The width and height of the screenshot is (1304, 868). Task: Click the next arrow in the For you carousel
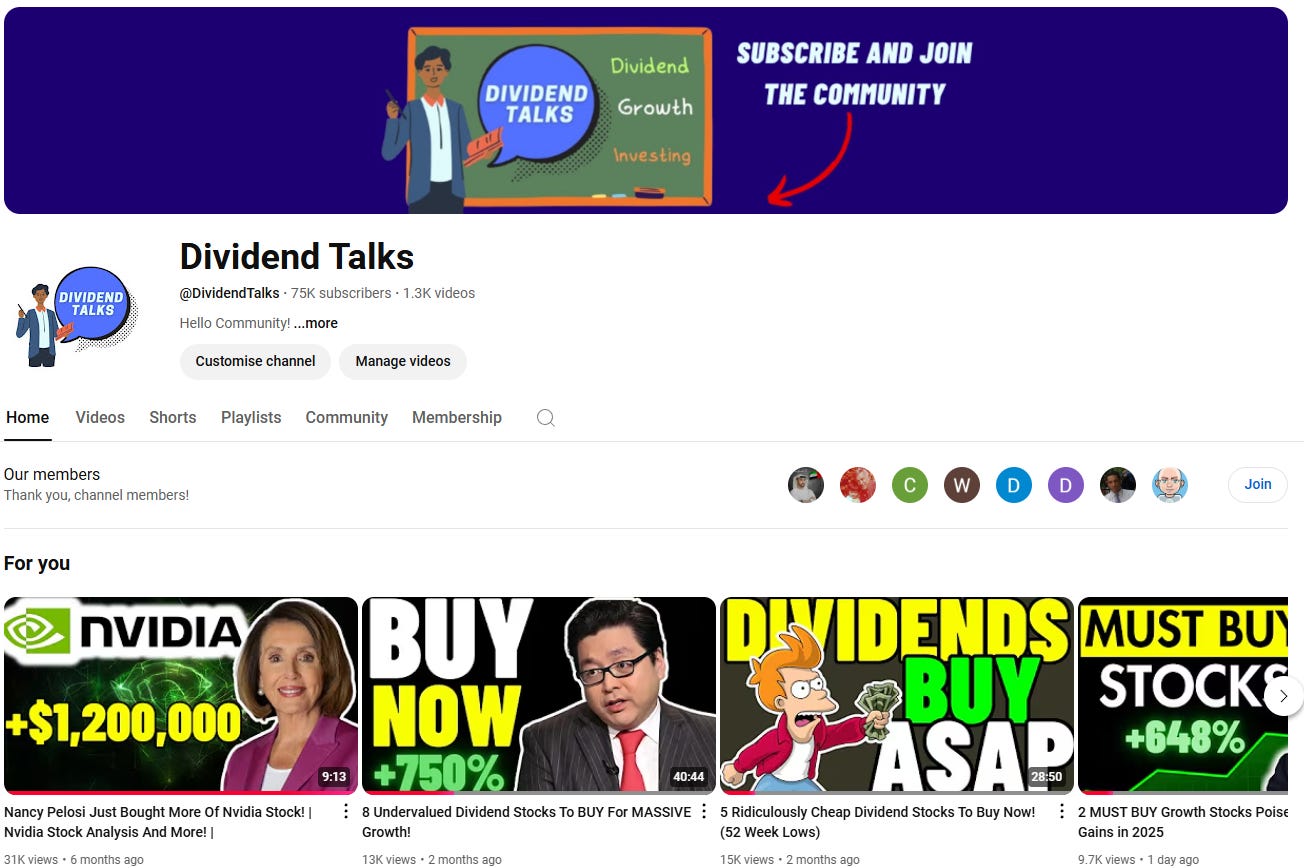coord(1283,696)
